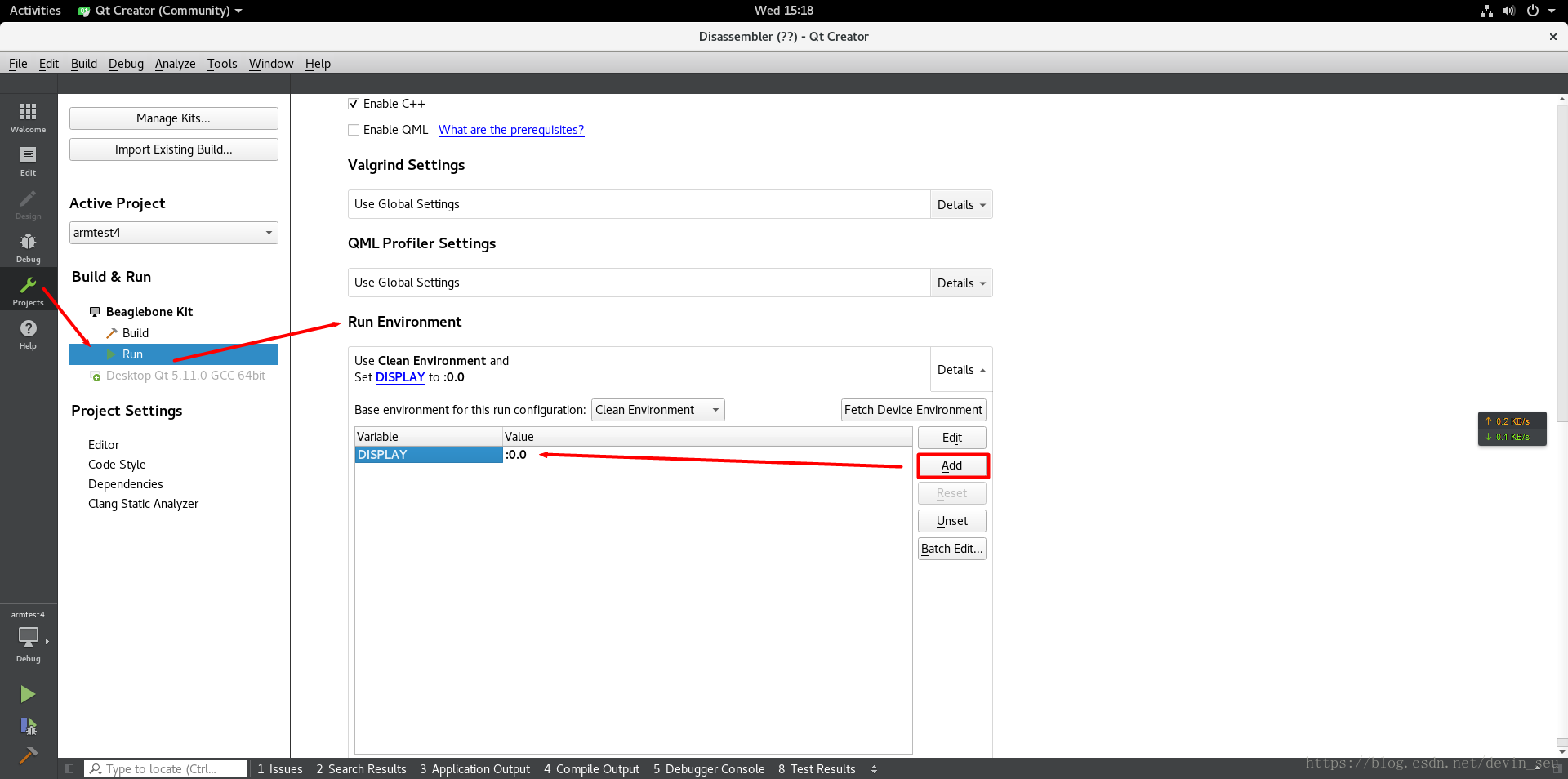Open the File menu
The width and height of the screenshot is (1568, 779).
(18, 64)
